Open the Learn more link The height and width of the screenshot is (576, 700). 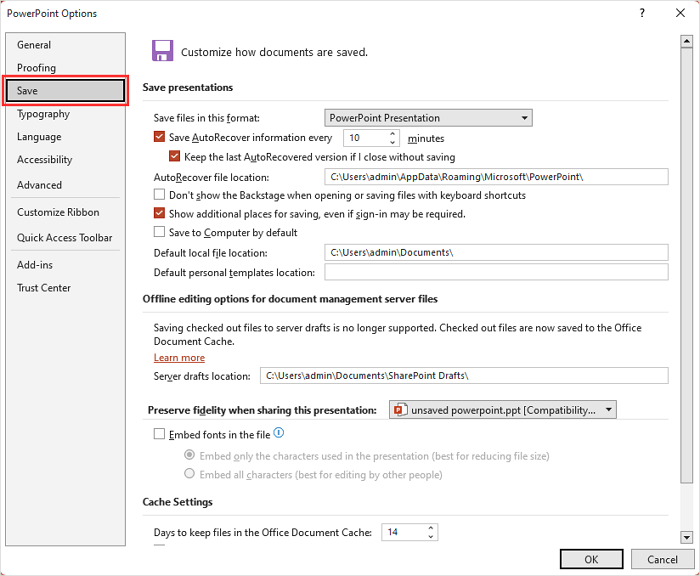(179, 358)
